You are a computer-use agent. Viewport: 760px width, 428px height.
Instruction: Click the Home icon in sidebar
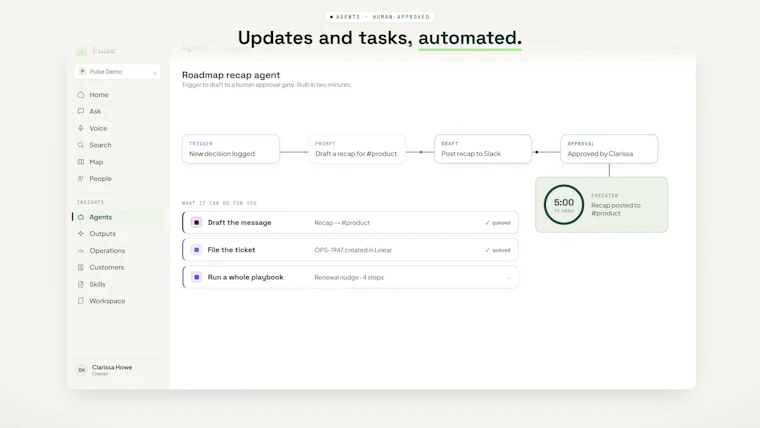coord(80,95)
